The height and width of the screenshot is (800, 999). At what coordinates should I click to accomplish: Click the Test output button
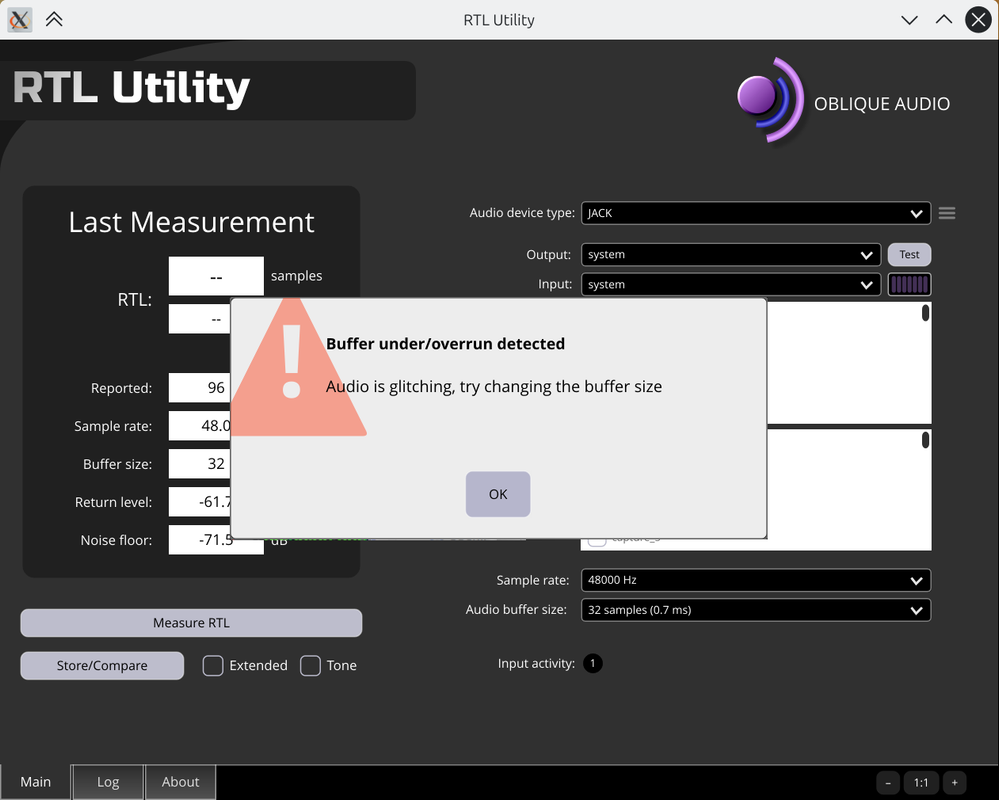(x=909, y=255)
